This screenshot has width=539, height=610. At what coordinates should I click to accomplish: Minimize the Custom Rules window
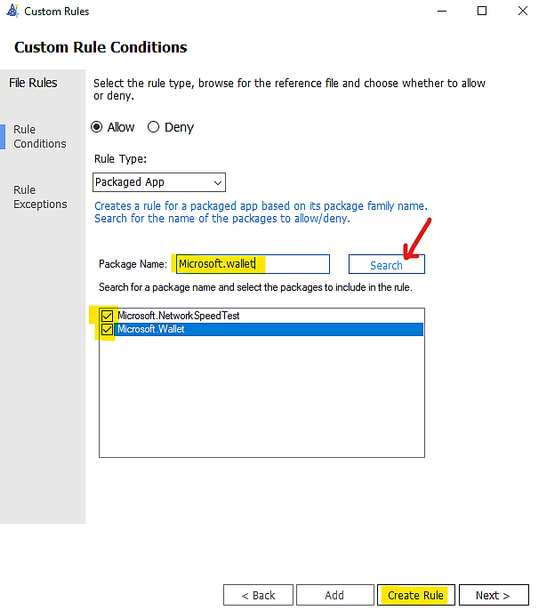[x=442, y=11]
